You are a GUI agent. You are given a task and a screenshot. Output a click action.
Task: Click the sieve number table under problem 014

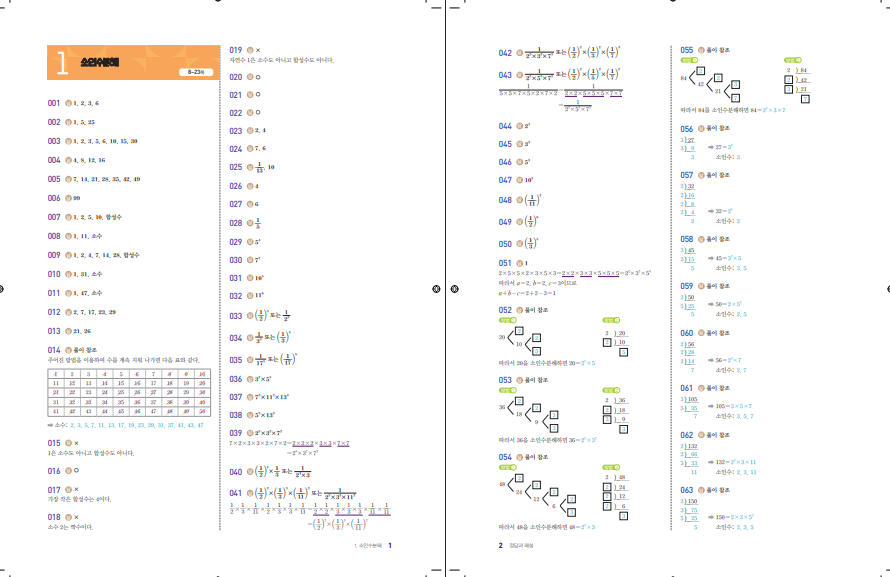pos(129,391)
